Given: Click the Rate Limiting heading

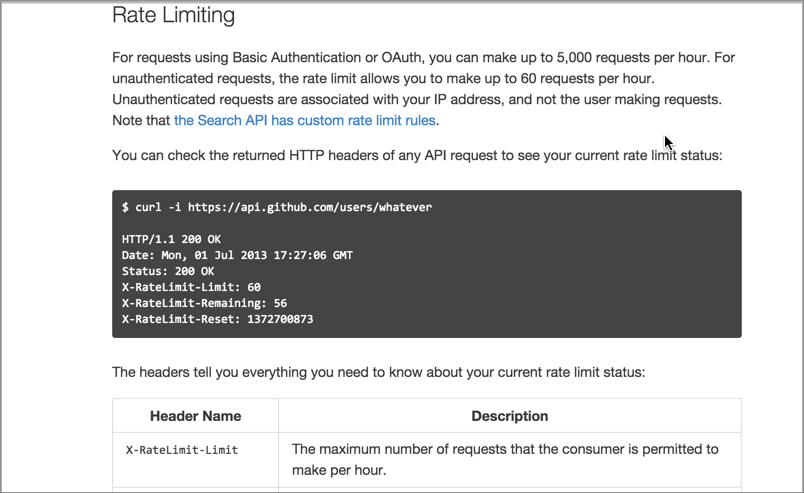Looking at the screenshot, I should point(173,15).
